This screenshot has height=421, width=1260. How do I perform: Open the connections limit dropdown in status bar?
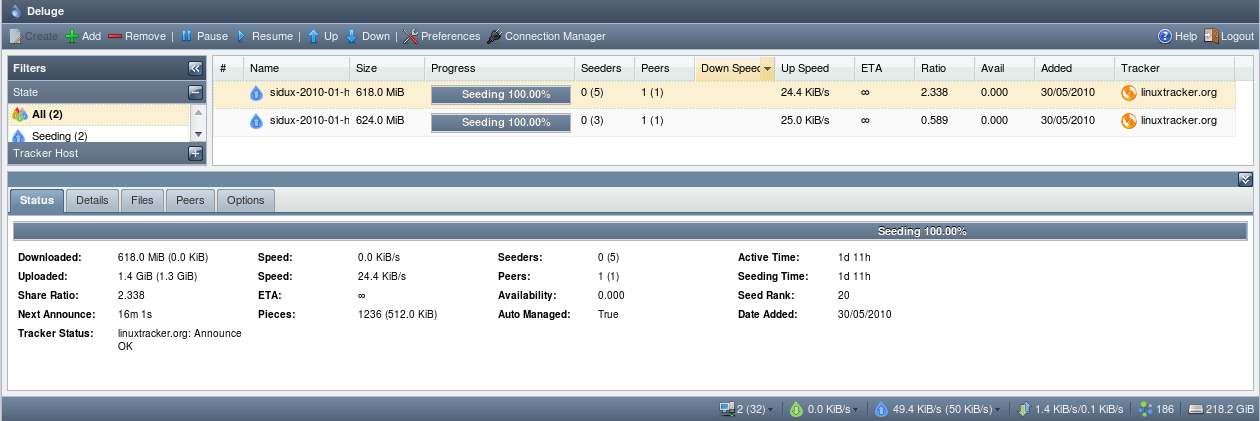[x=770, y=410]
